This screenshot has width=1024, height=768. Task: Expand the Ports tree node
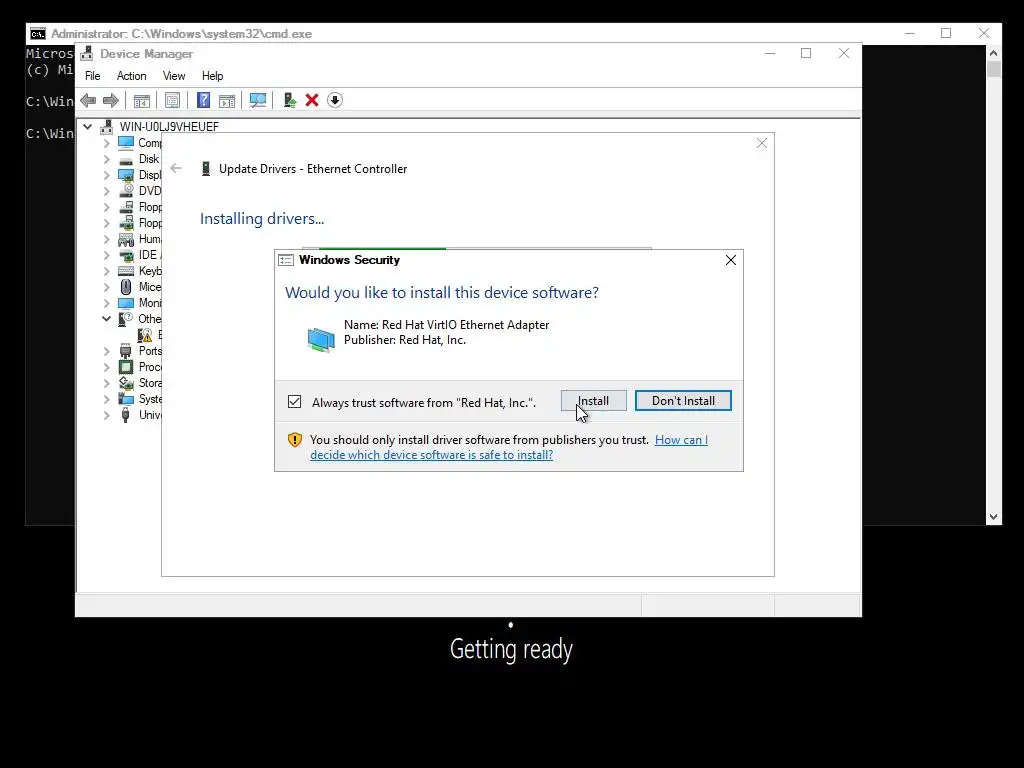click(x=106, y=351)
